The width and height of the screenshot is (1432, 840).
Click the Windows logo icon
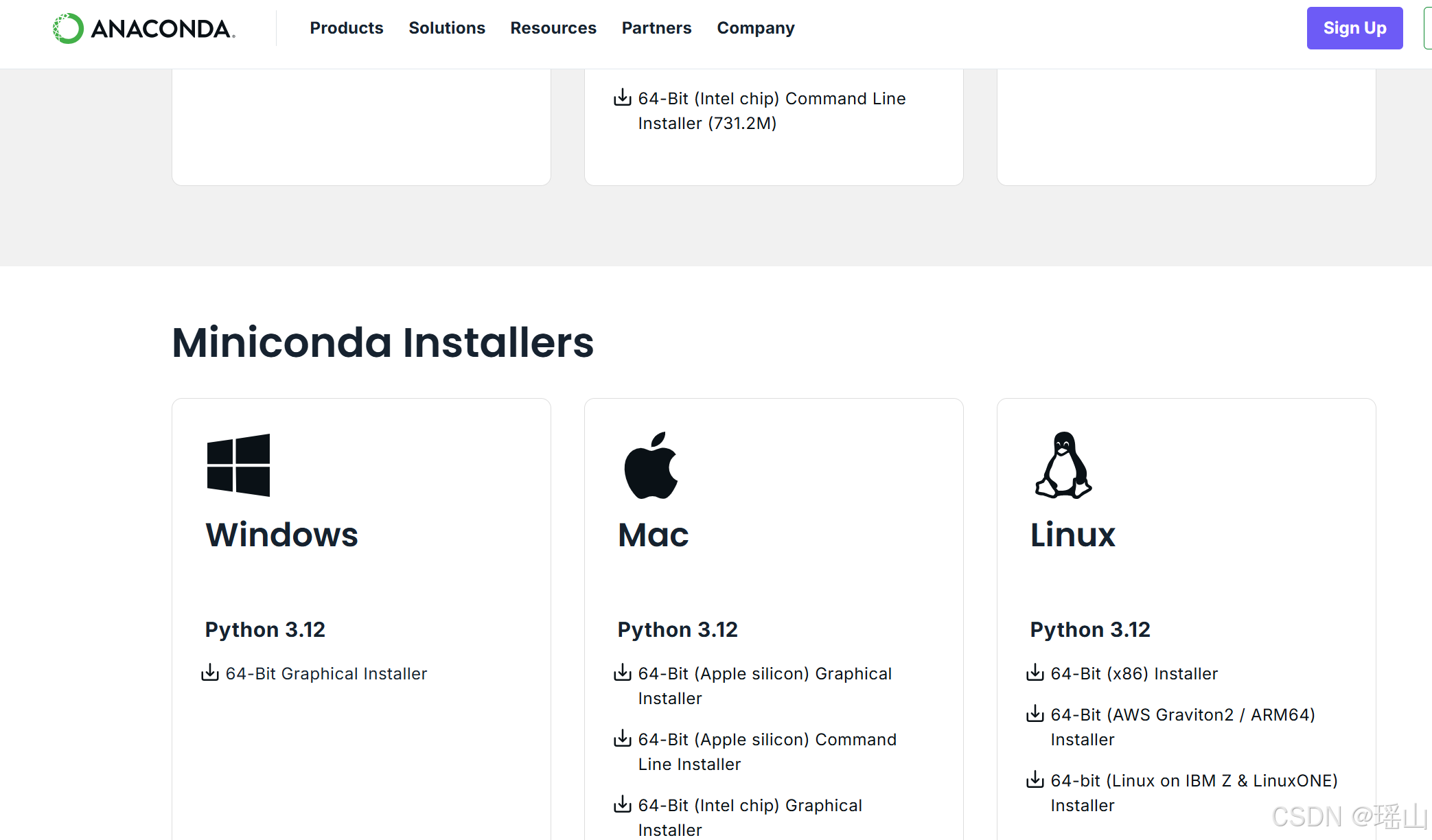pyautogui.click(x=238, y=465)
